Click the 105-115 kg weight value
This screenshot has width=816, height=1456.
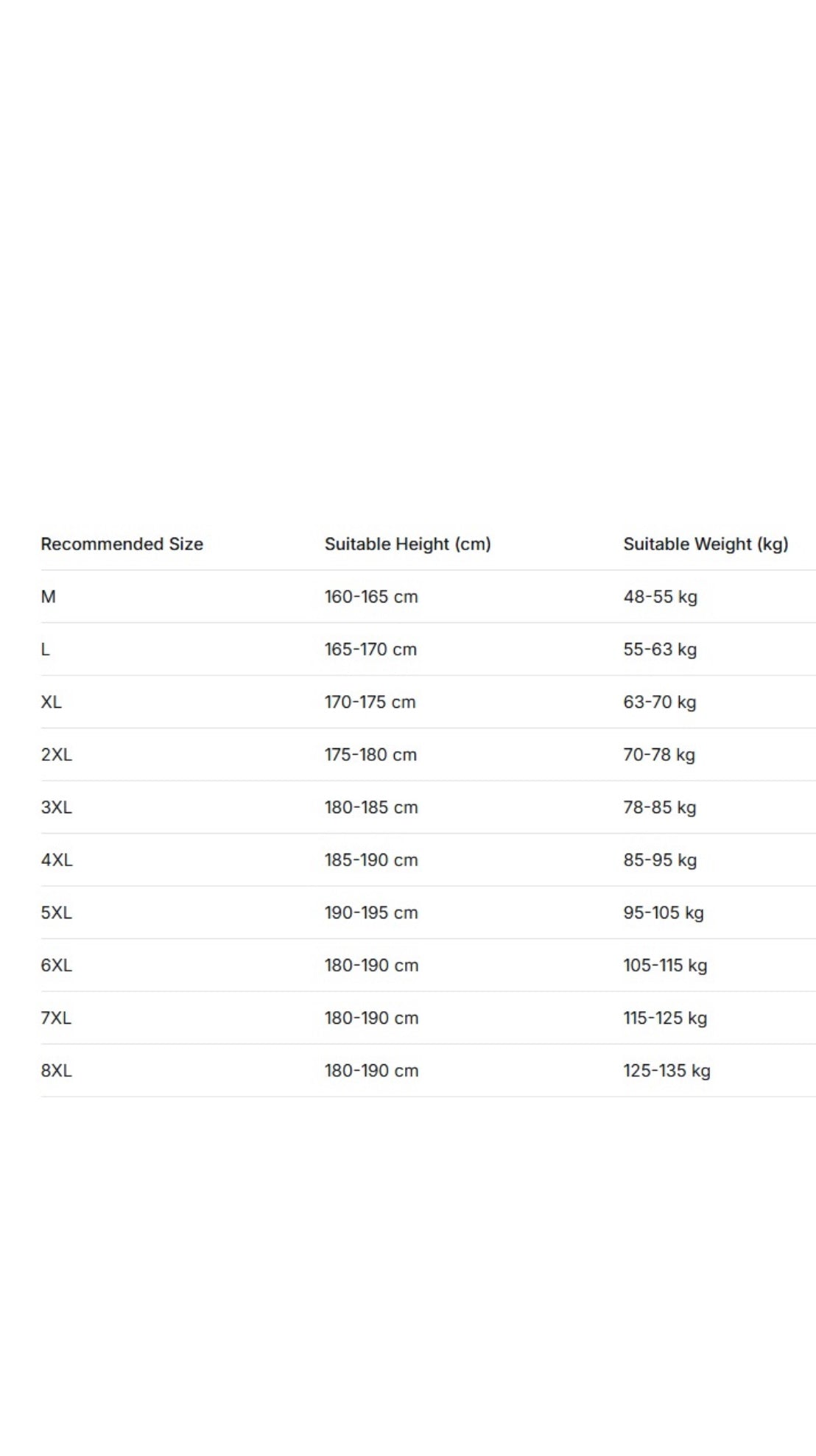tap(665, 966)
